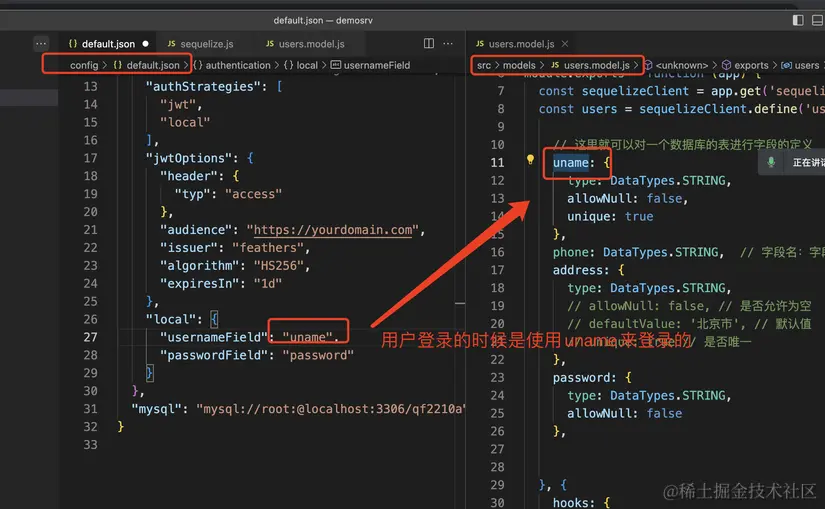Click the "access" typ value
The image size is (825, 509).
coord(254,194)
